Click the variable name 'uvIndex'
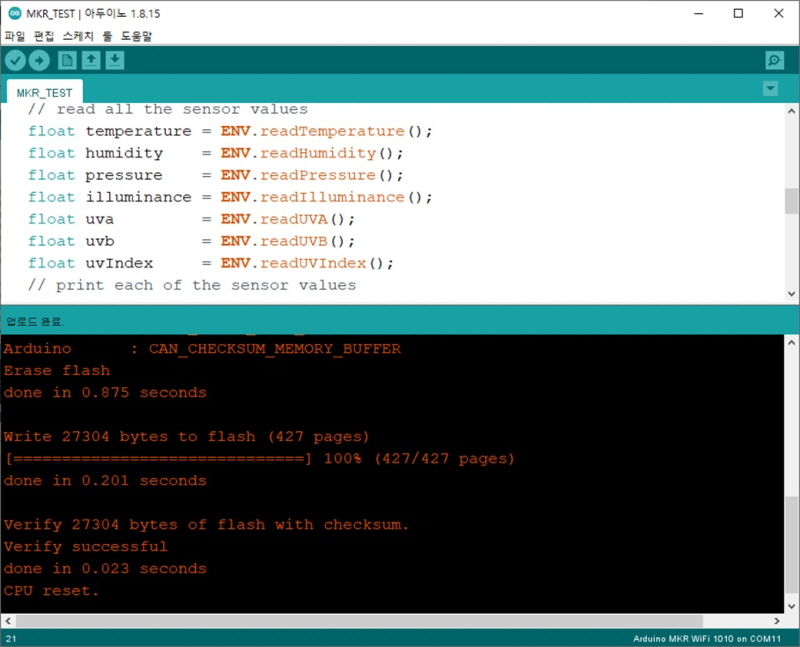Screen dimensions: 800x647 [x=119, y=263]
